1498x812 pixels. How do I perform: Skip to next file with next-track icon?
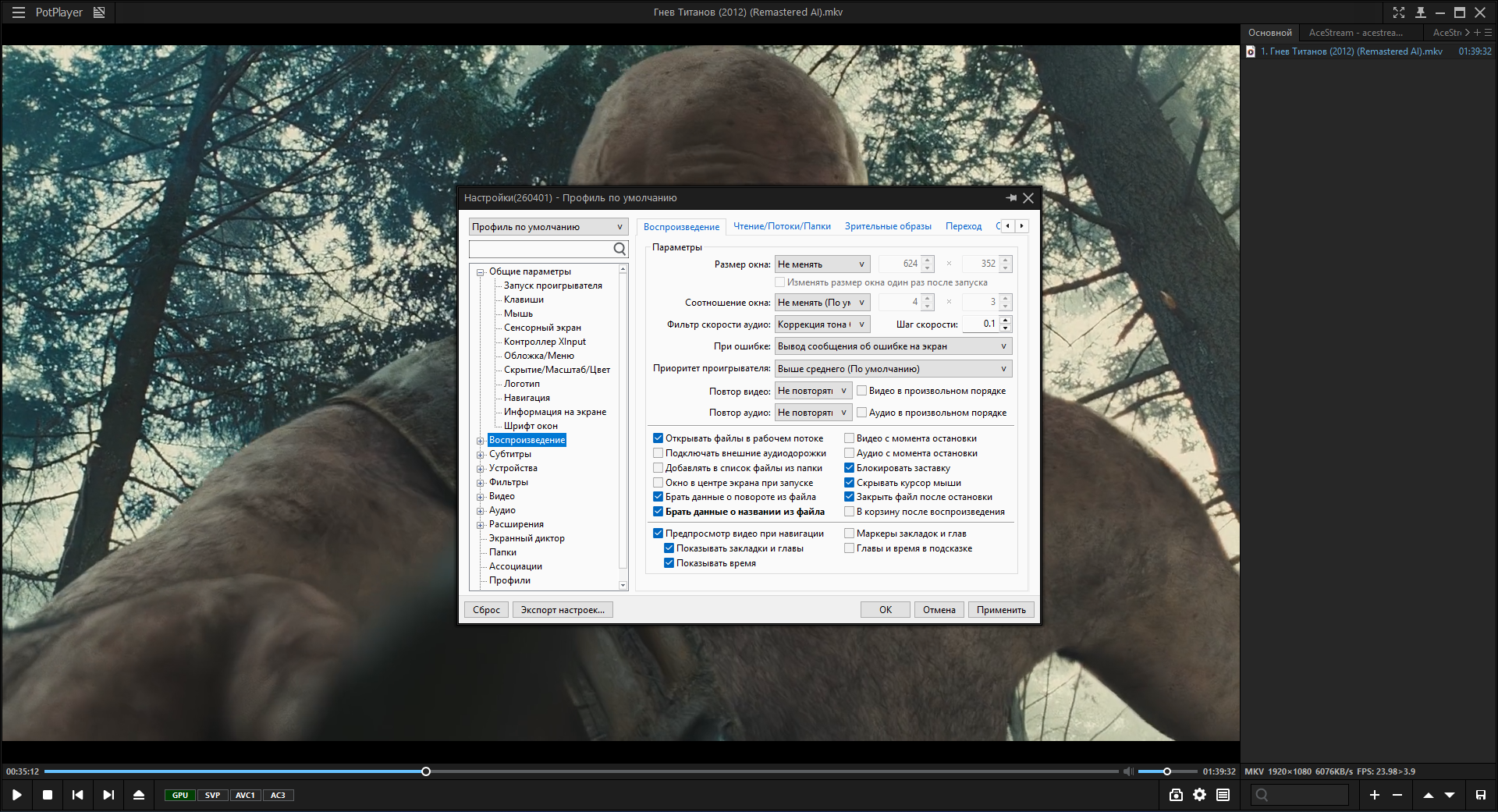pos(108,795)
